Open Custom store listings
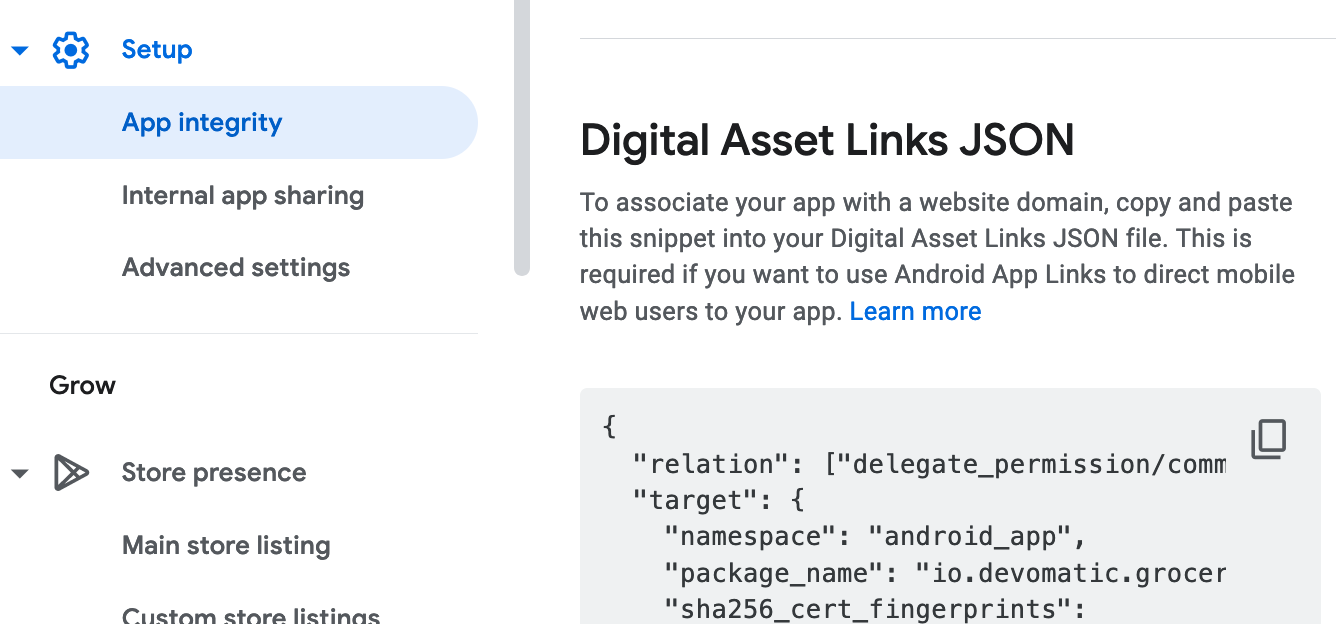Screen dimensions: 1336x624 pos(250,614)
